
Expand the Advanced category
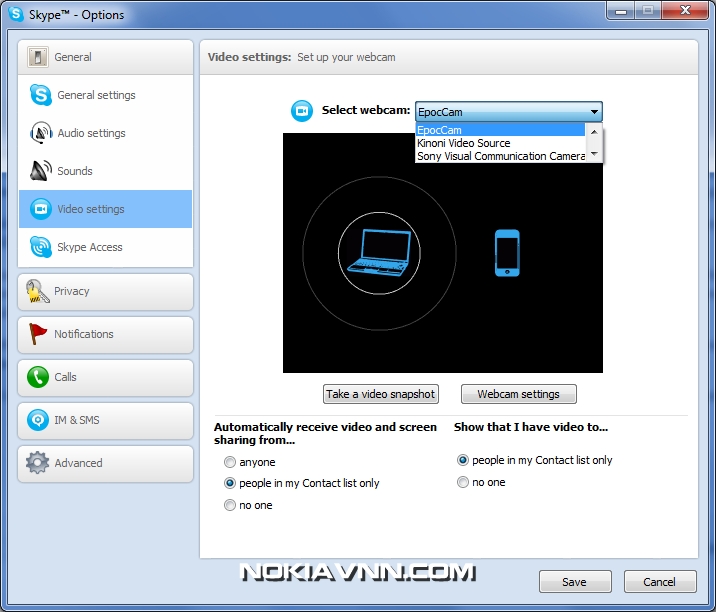(105, 463)
